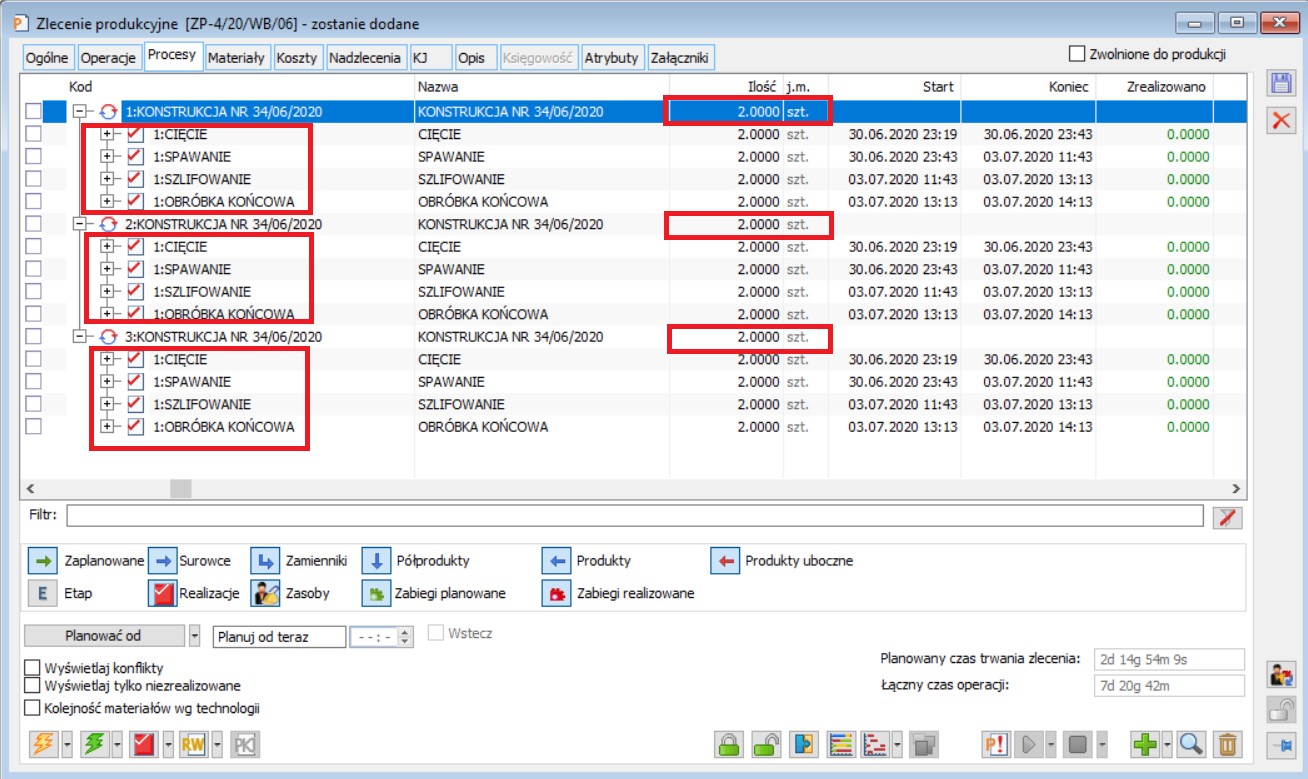
Task: Click the trash can delete icon
Action: pos(1228,744)
